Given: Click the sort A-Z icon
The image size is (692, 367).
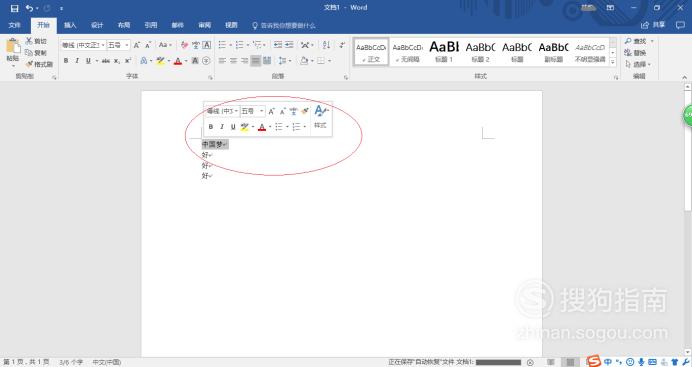Looking at the screenshot, I should point(326,45).
